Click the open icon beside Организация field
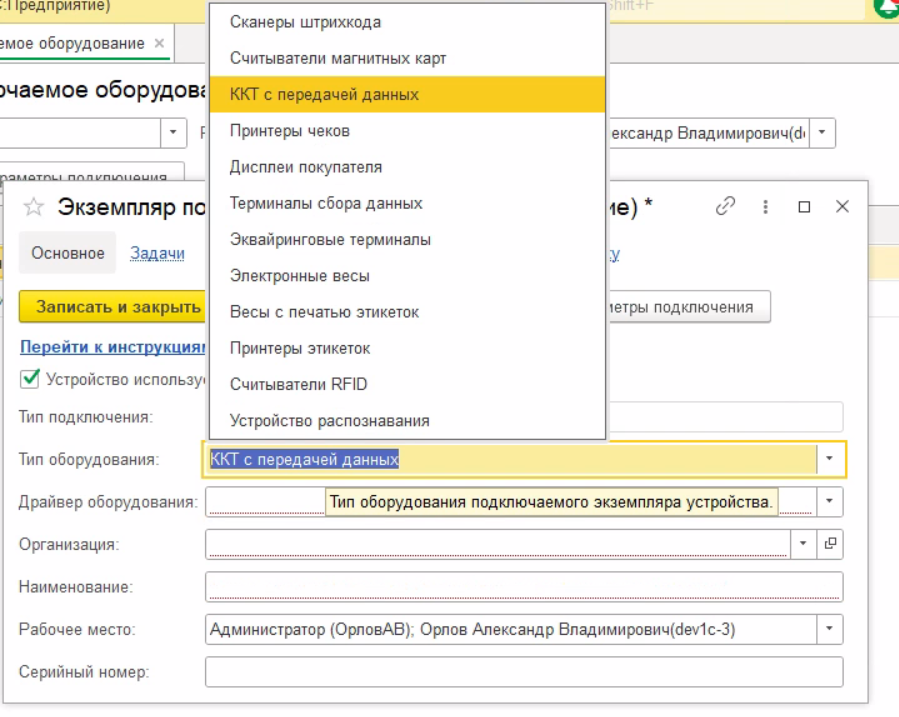The image size is (899, 717). tap(830, 544)
